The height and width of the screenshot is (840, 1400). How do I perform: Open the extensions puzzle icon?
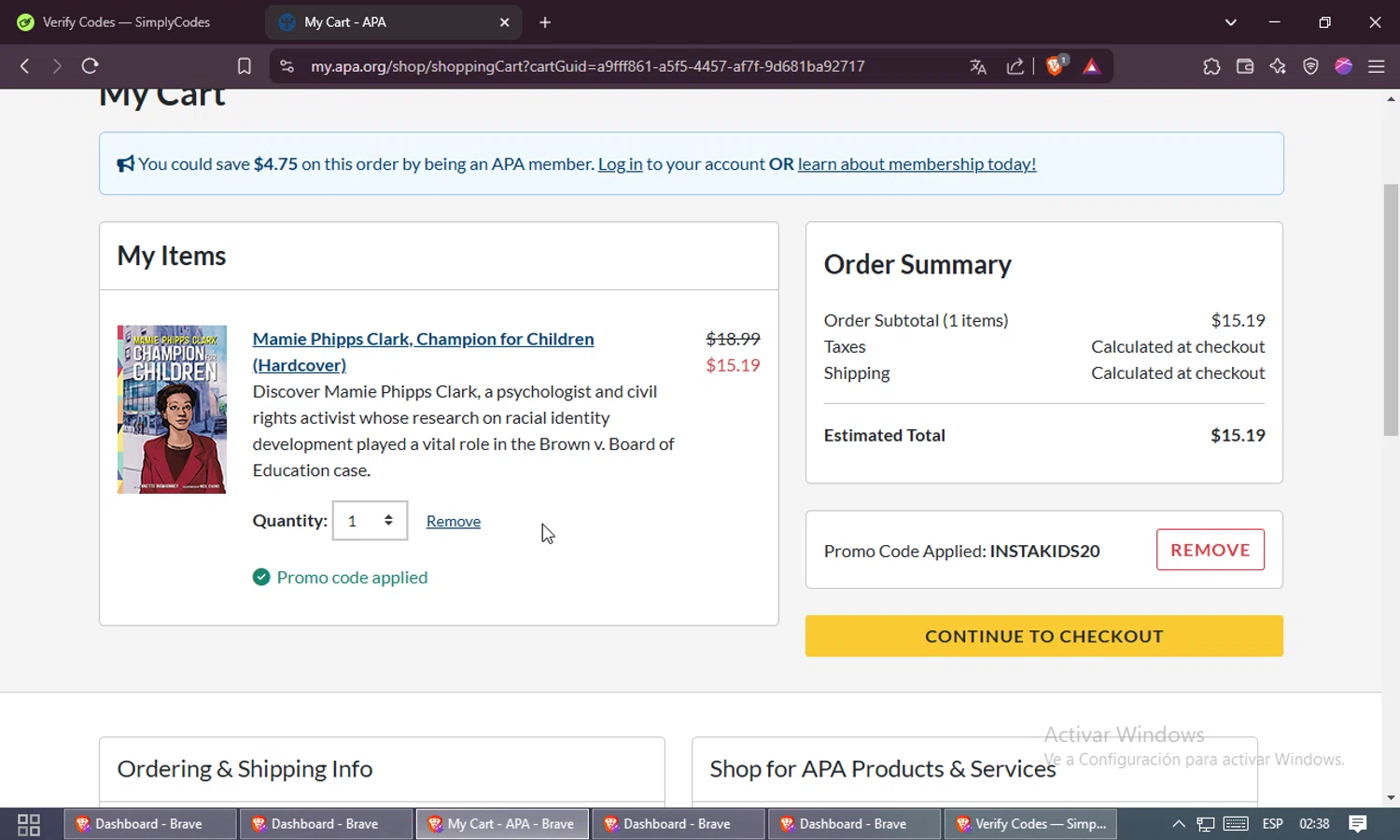coord(1211,66)
